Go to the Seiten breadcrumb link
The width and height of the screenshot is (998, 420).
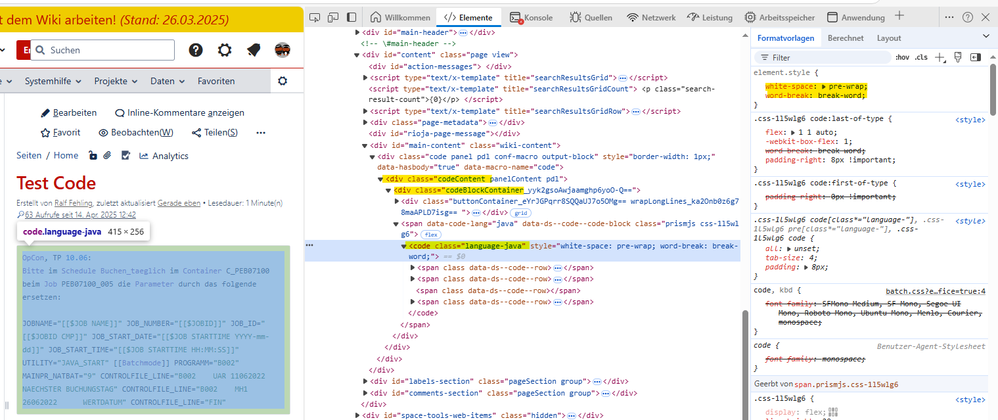pos(29,155)
